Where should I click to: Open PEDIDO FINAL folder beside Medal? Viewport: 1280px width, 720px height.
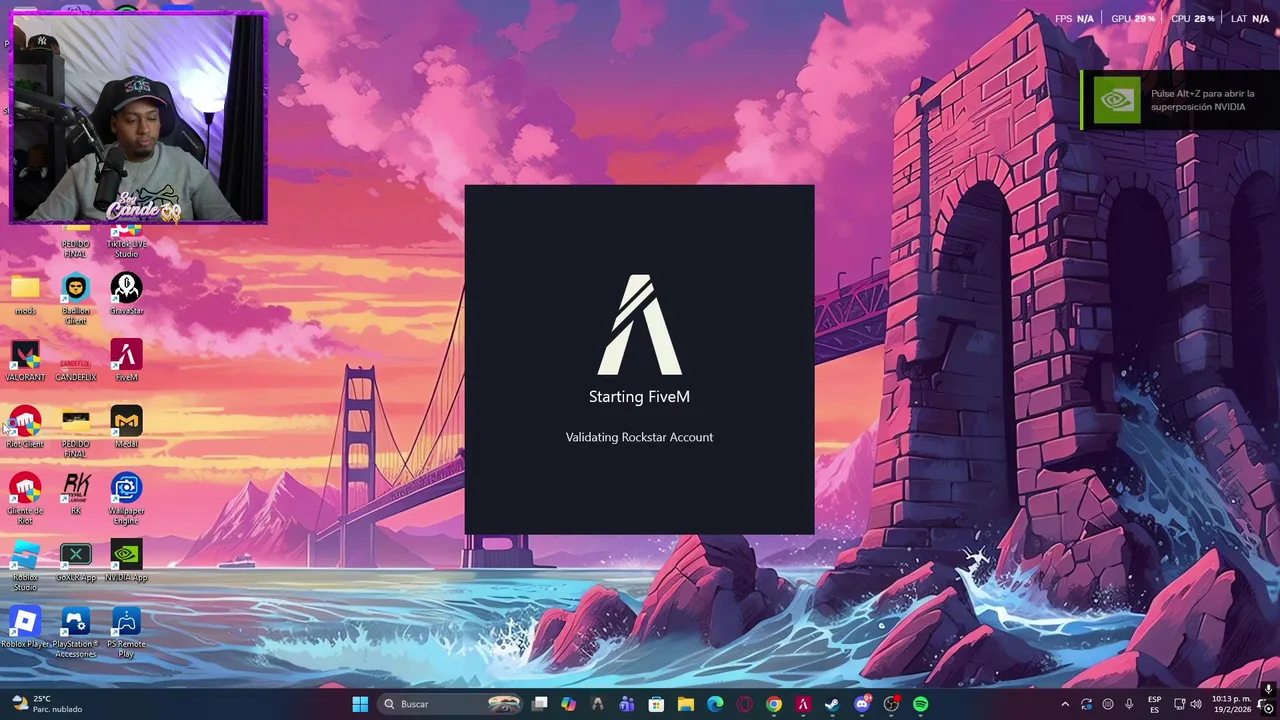[x=76, y=432]
